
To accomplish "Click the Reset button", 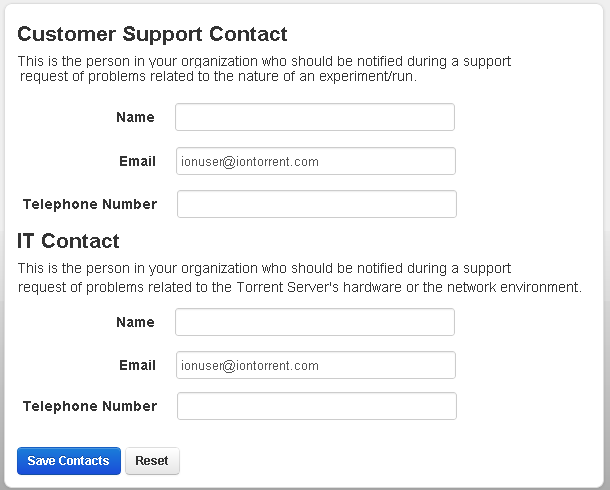I will 152,461.
